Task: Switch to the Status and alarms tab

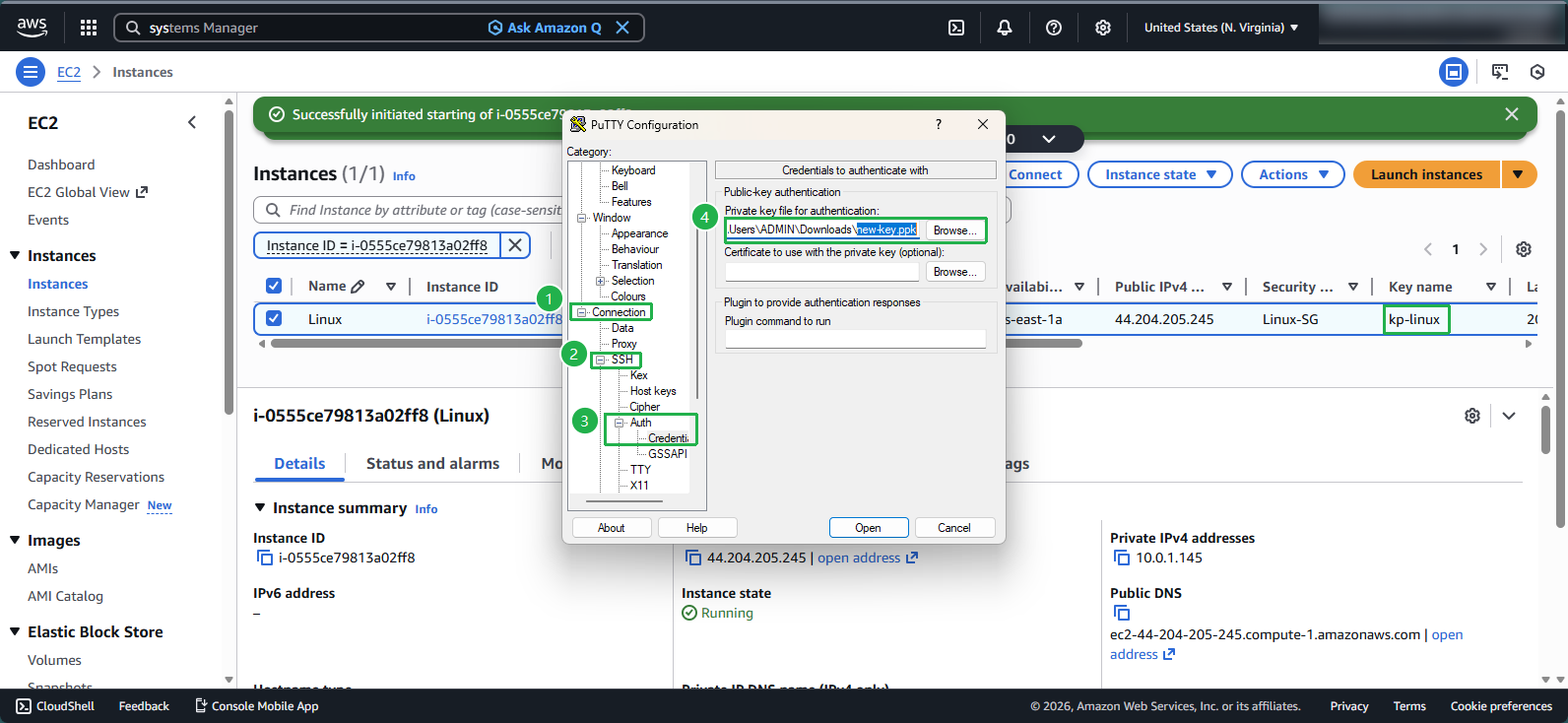Action: click(432, 463)
